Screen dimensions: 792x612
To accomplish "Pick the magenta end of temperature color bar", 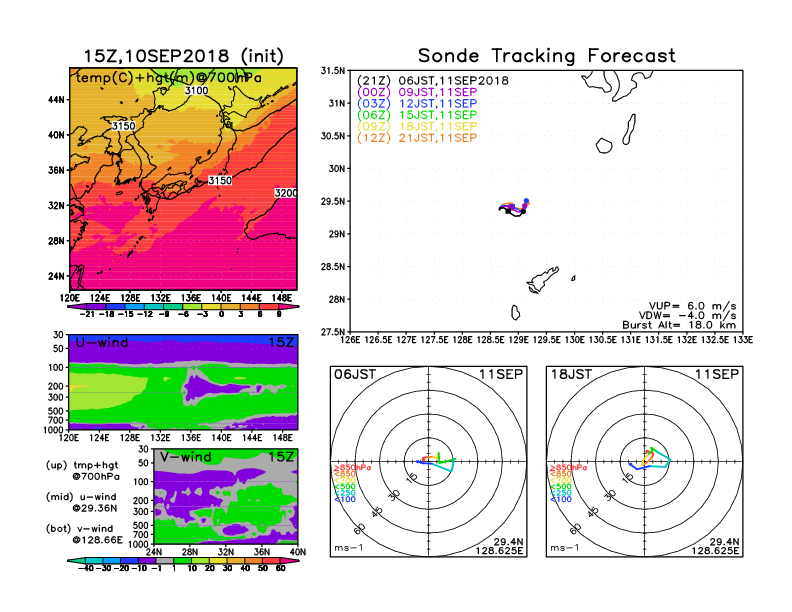I will point(289,307).
